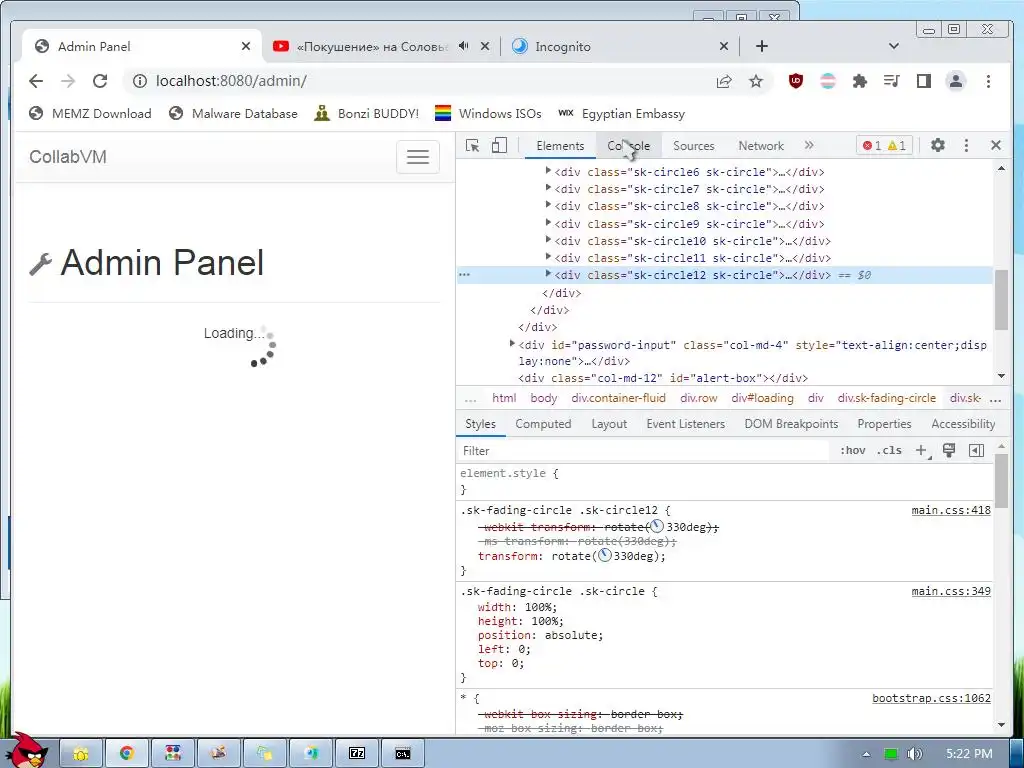Click the address bar URL field
Viewport: 1024px width, 768px height.
[418, 81]
